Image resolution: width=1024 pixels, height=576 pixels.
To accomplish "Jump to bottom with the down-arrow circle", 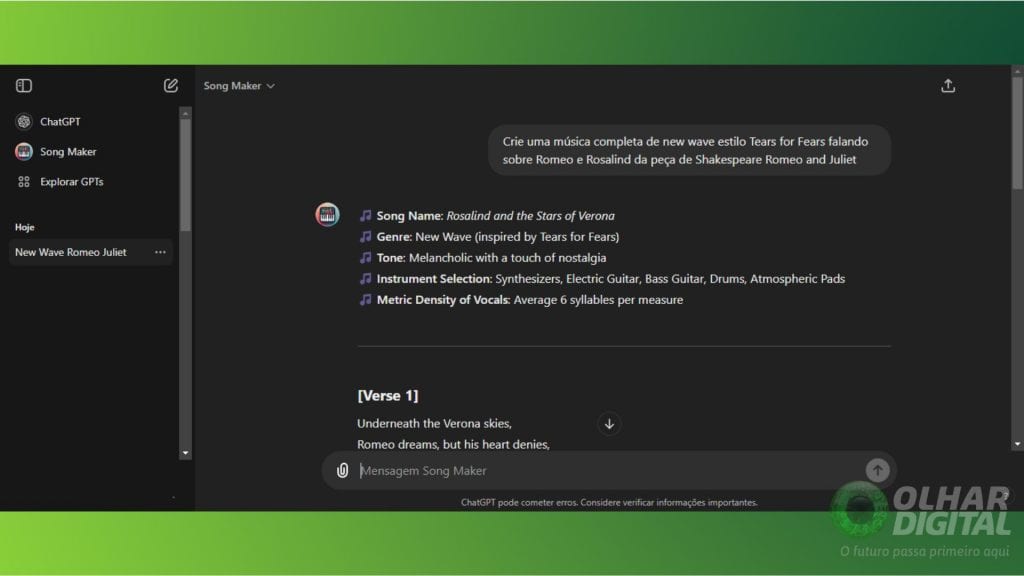I will [x=609, y=424].
